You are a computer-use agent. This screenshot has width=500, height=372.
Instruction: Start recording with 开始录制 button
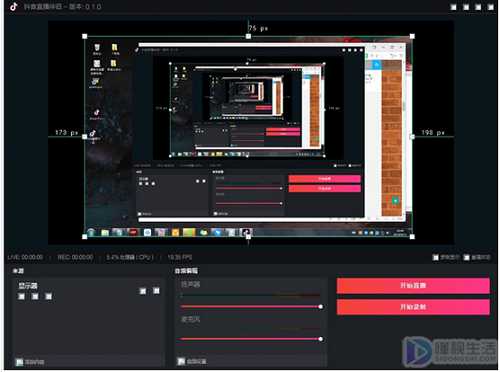413,307
